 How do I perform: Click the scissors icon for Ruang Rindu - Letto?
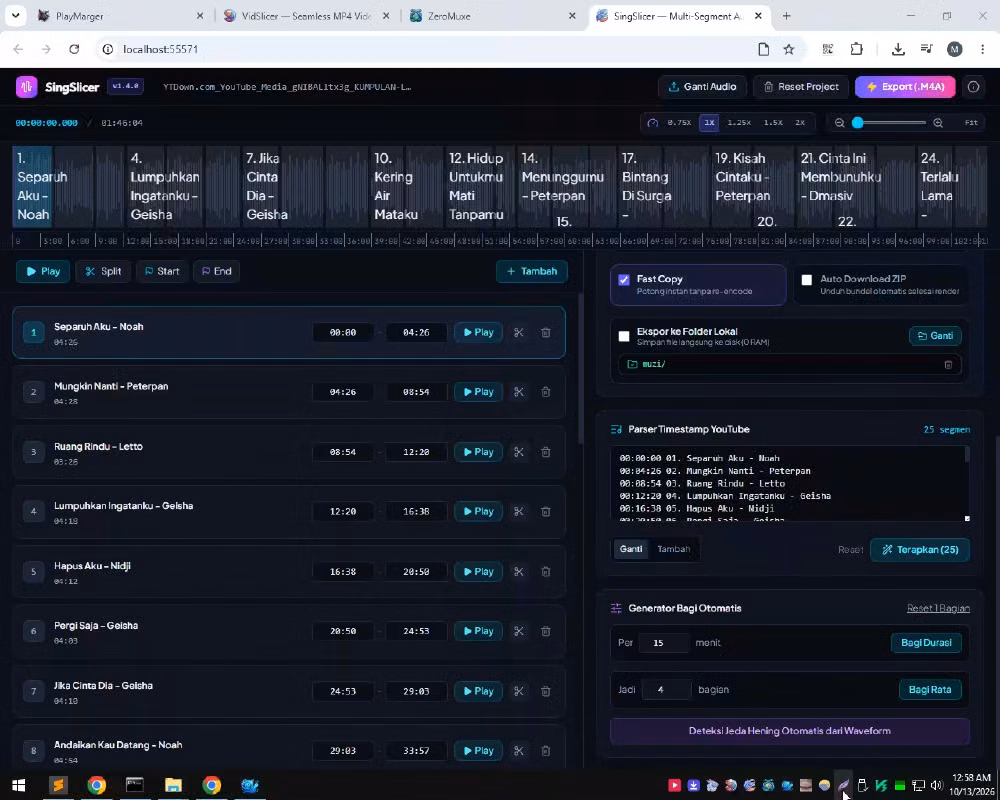pos(518,452)
